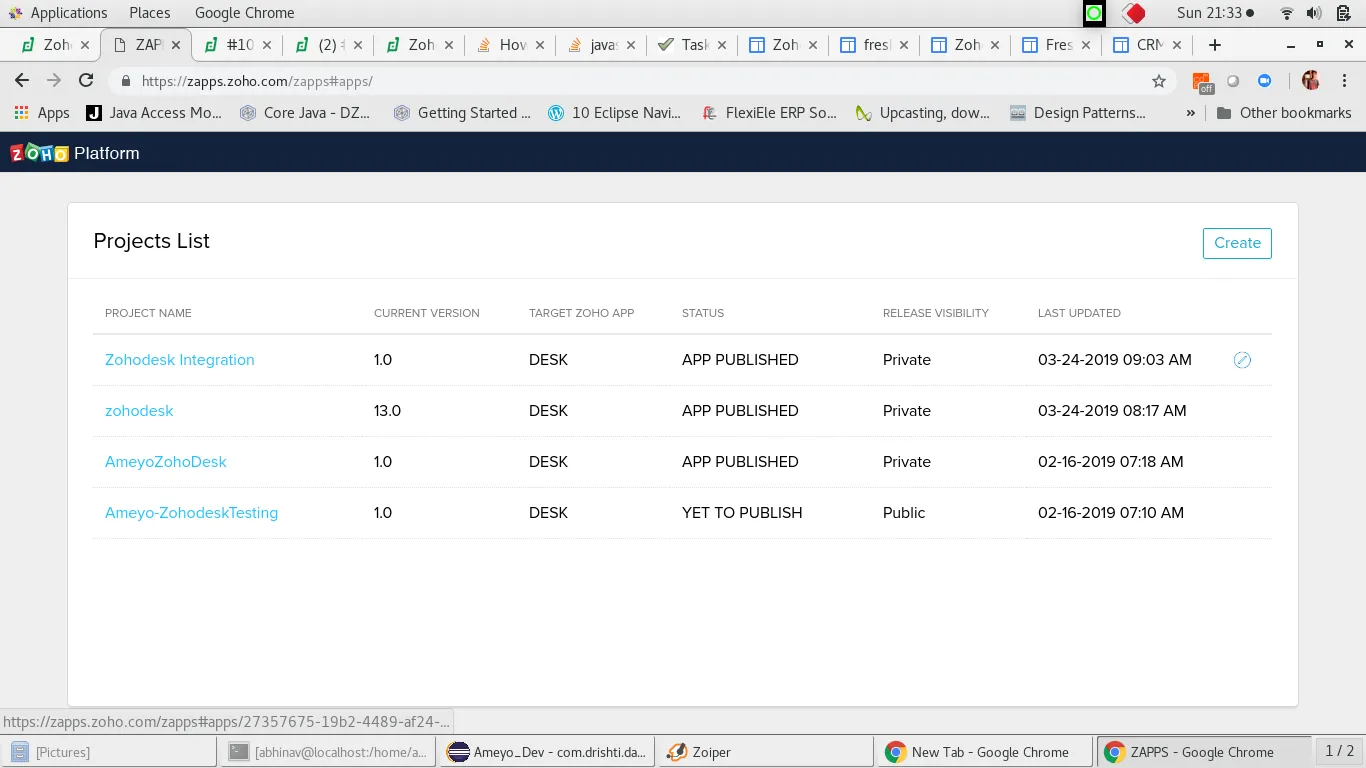Open a new tab with plus button
Screen dimensions: 1366x768
[x=1214, y=45]
